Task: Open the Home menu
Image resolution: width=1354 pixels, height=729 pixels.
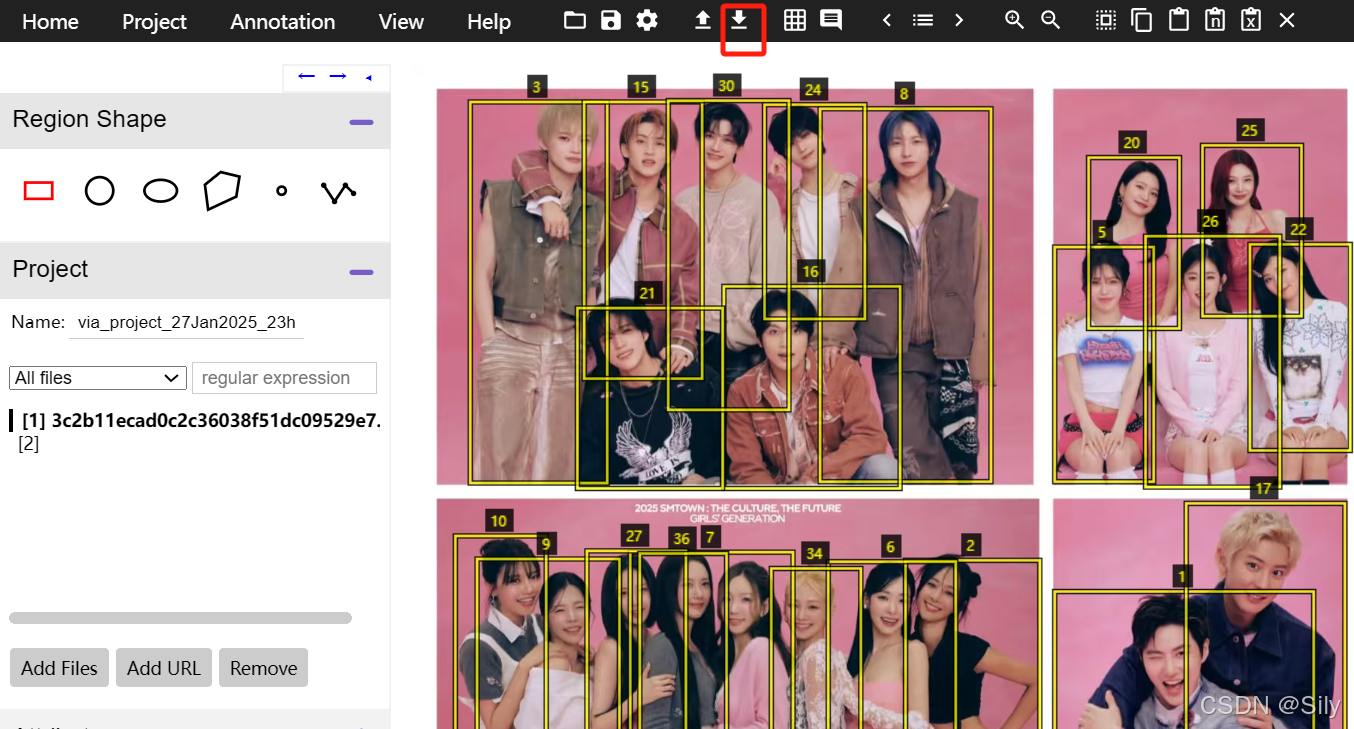Action: tap(50, 21)
